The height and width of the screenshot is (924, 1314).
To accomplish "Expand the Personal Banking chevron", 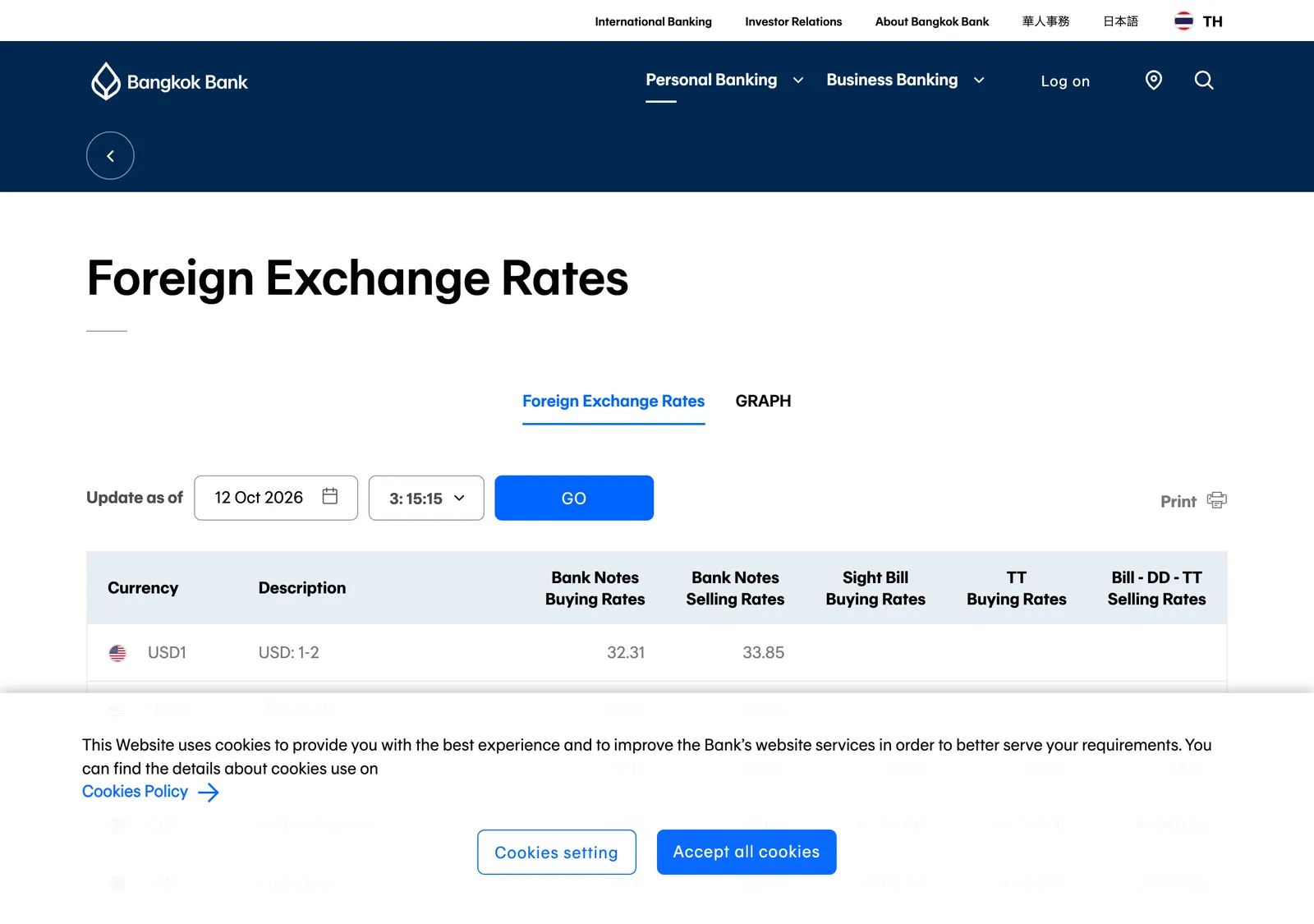I will point(798,80).
